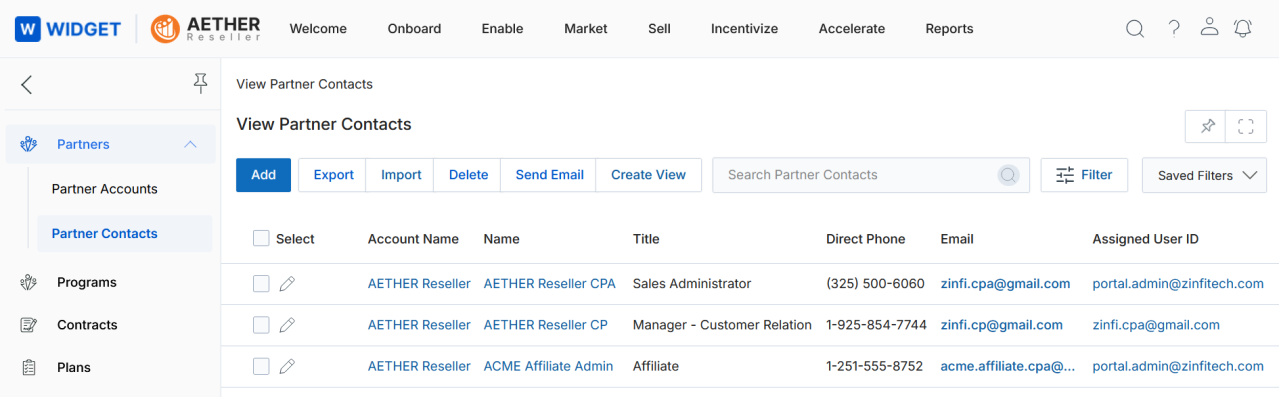1279x397 pixels.
Task: Collapse the Partners section chevron
Action: tap(190, 144)
